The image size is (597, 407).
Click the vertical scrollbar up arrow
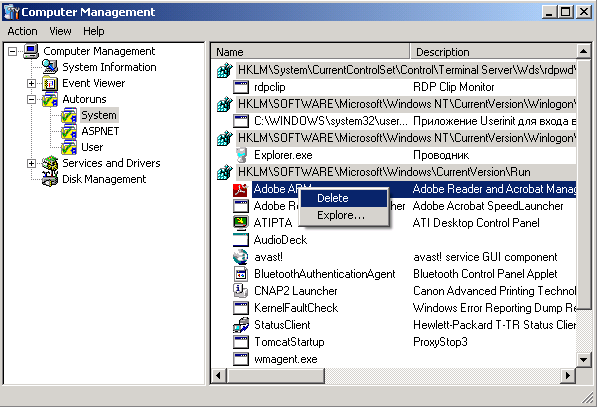click(x=584, y=51)
